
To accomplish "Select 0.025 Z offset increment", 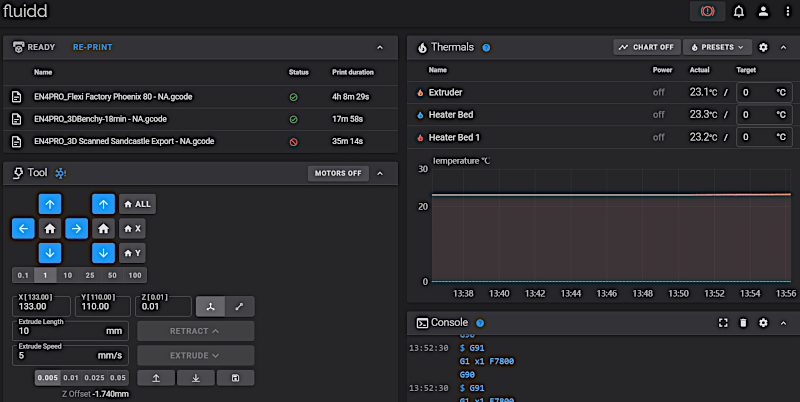I will (x=94, y=378).
